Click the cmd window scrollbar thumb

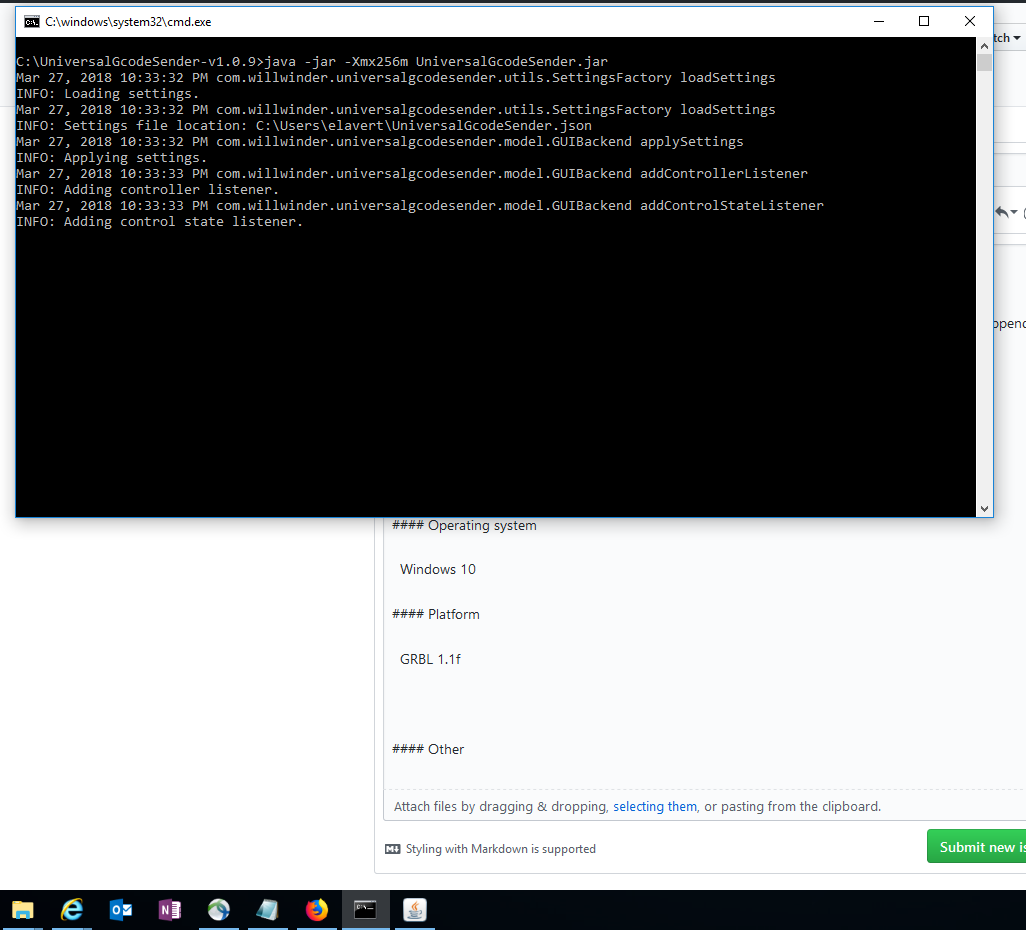click(984, 63)
